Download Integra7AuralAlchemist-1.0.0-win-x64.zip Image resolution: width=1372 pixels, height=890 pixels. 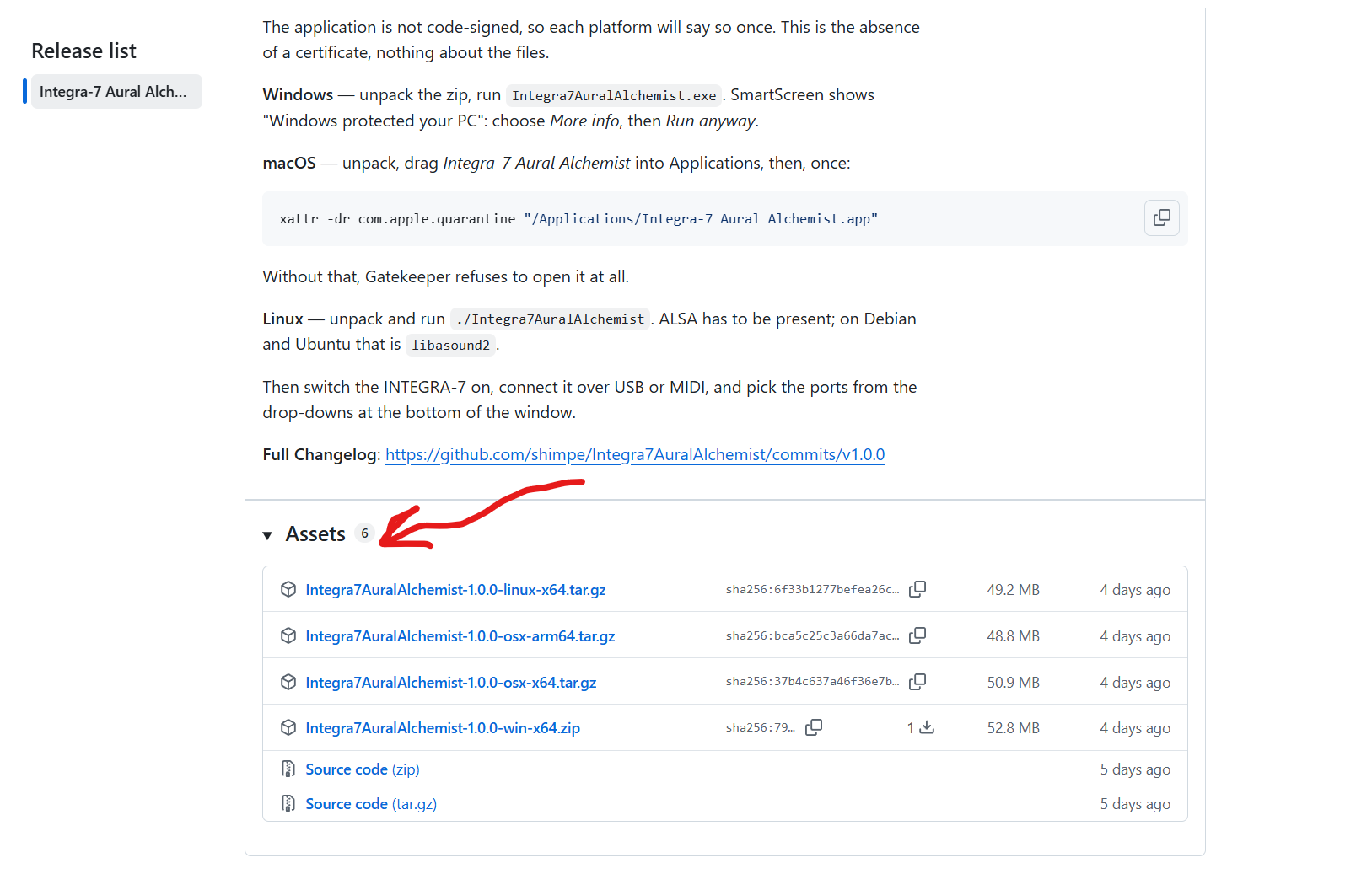point(443,728)
